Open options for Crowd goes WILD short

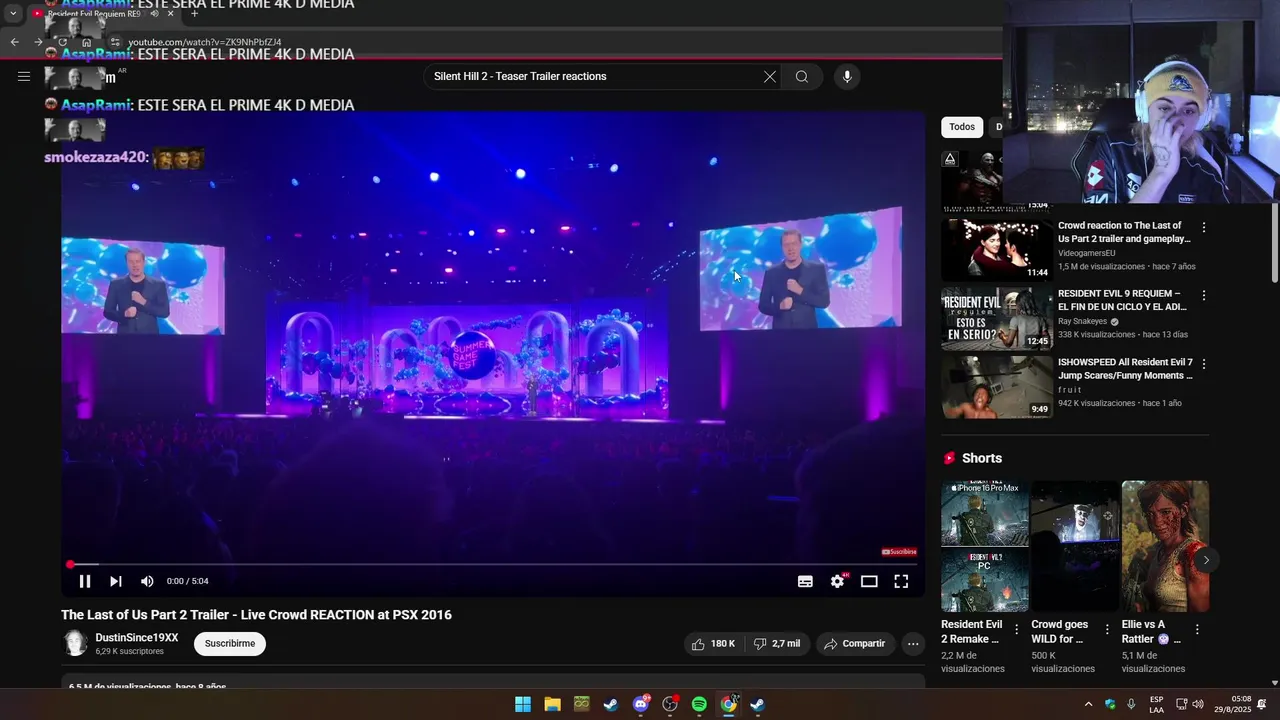[x=1107, y=629]
